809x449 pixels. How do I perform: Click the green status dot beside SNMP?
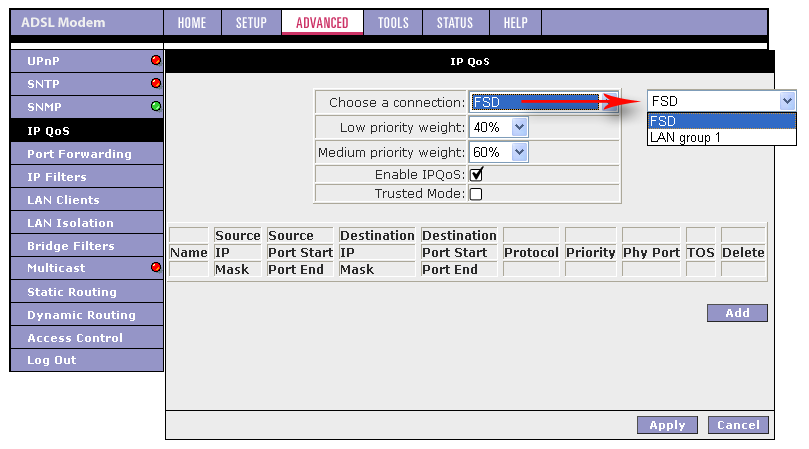click(156, 106)
